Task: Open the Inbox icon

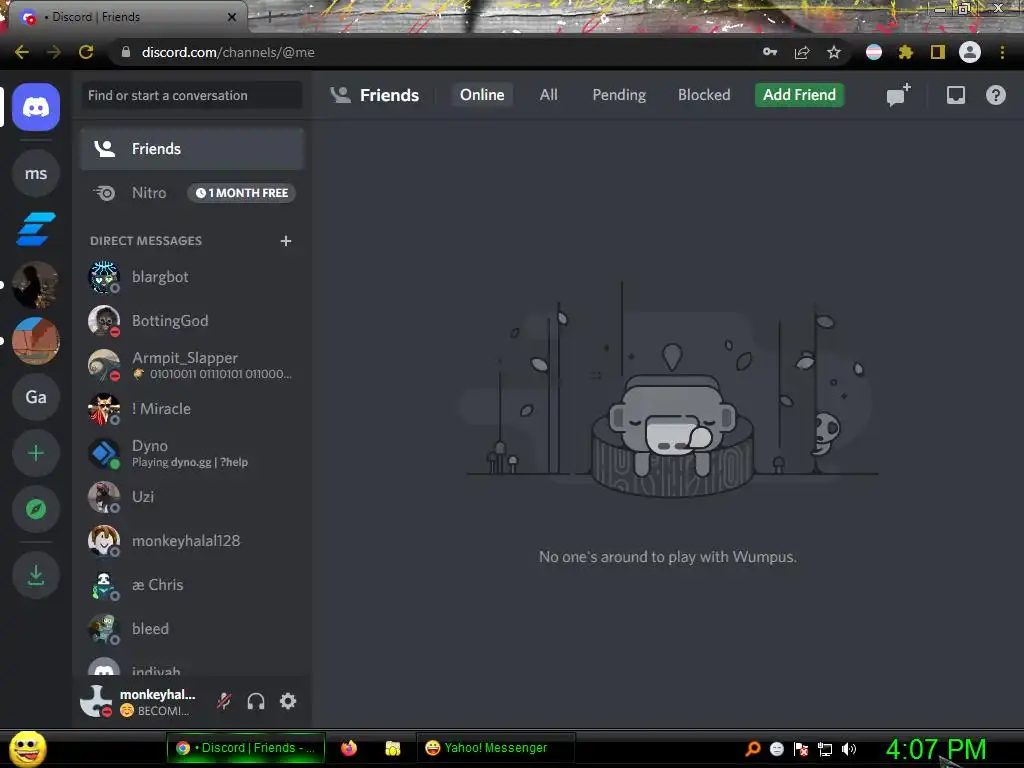Action: (955, 95)
